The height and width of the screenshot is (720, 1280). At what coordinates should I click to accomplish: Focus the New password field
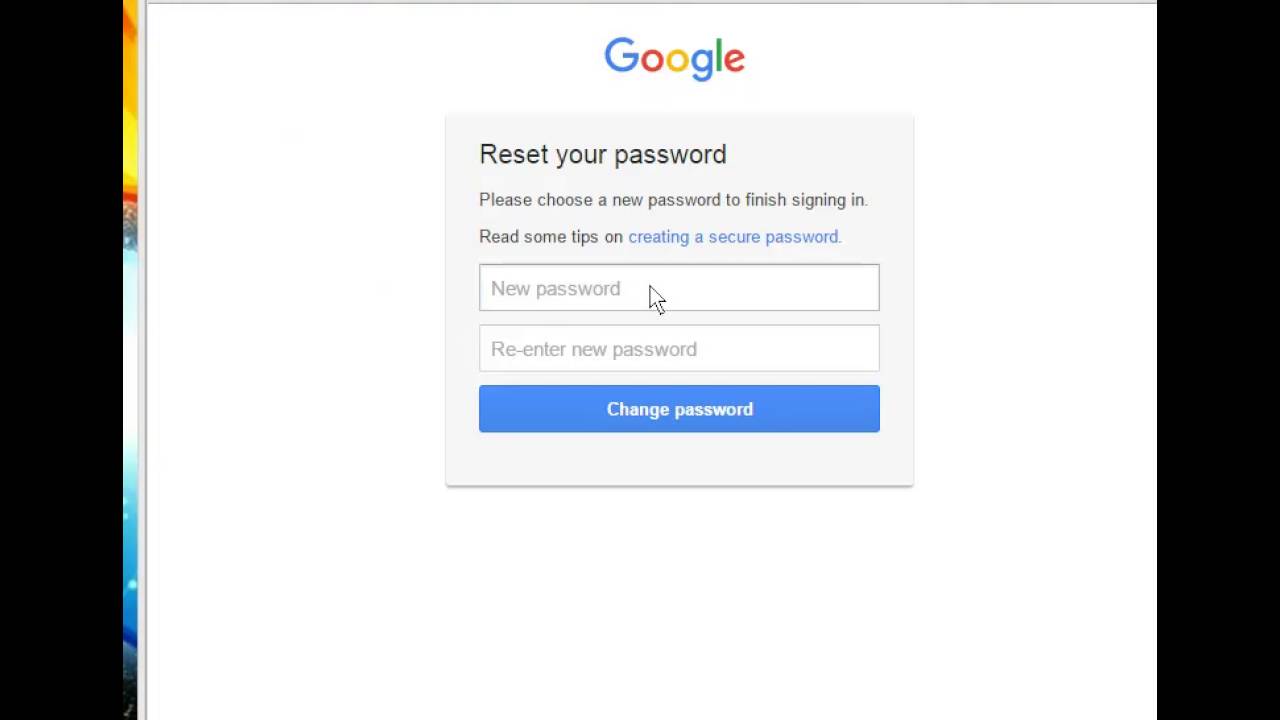[x=679, y=288]
